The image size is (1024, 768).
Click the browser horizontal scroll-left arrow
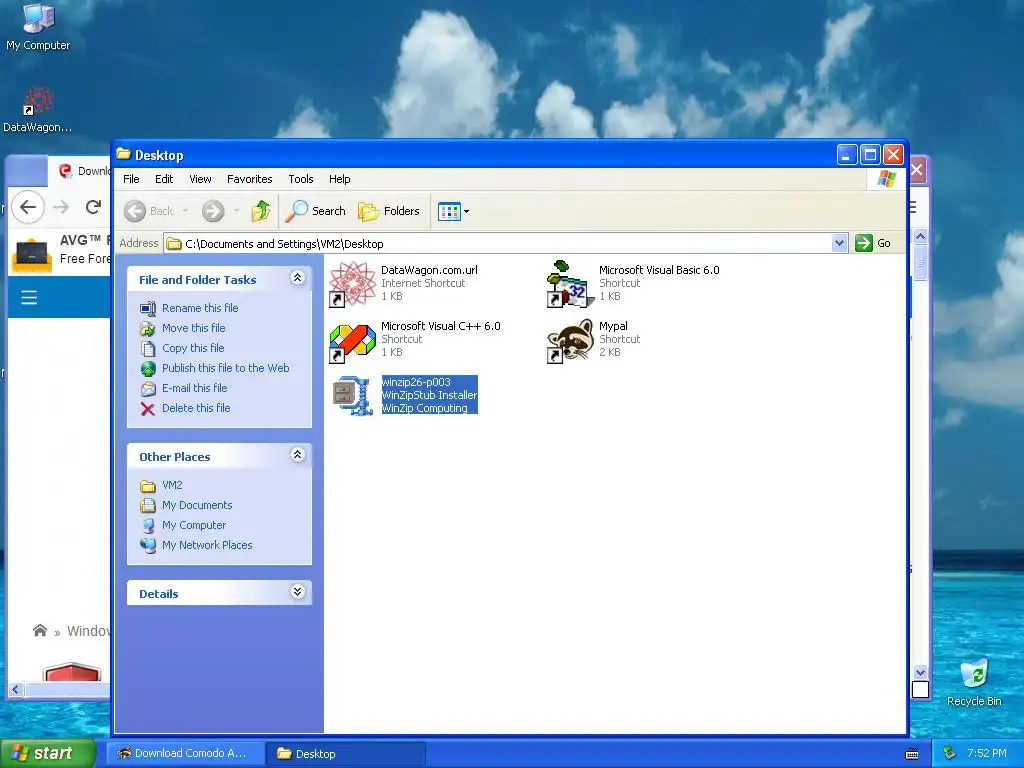point(16,690)
